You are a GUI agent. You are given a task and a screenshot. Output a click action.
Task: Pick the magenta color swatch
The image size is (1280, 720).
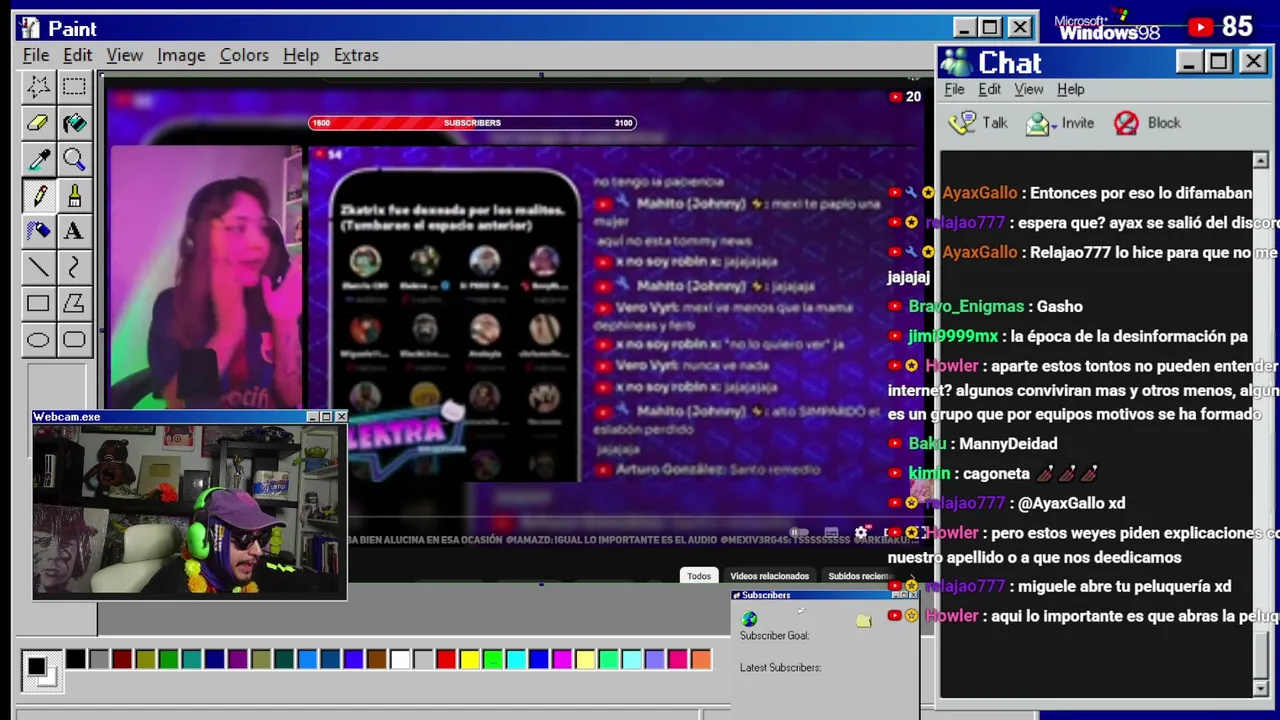point(562,659)
